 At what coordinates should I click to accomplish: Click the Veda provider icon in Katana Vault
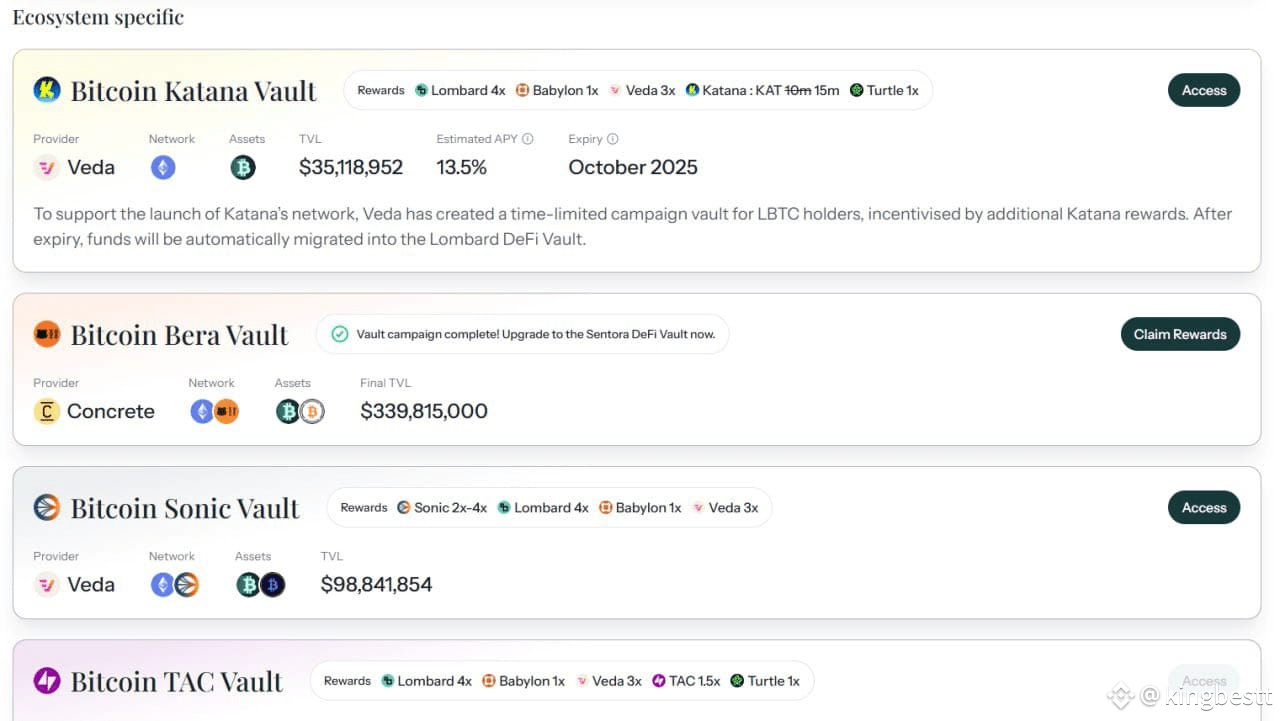[x=47, y=167]
